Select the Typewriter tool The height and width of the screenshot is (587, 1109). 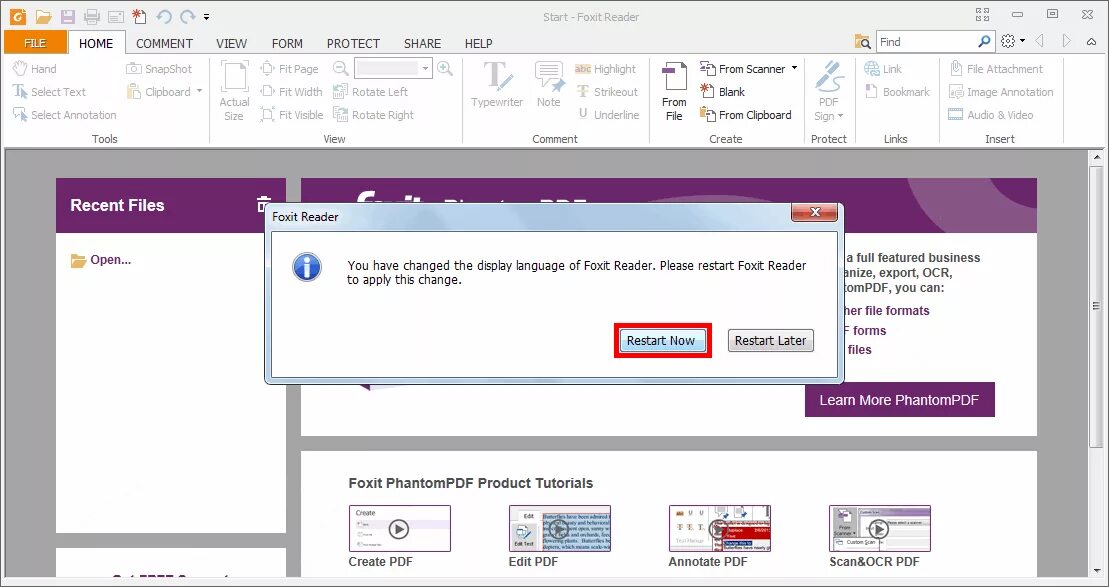497,85
